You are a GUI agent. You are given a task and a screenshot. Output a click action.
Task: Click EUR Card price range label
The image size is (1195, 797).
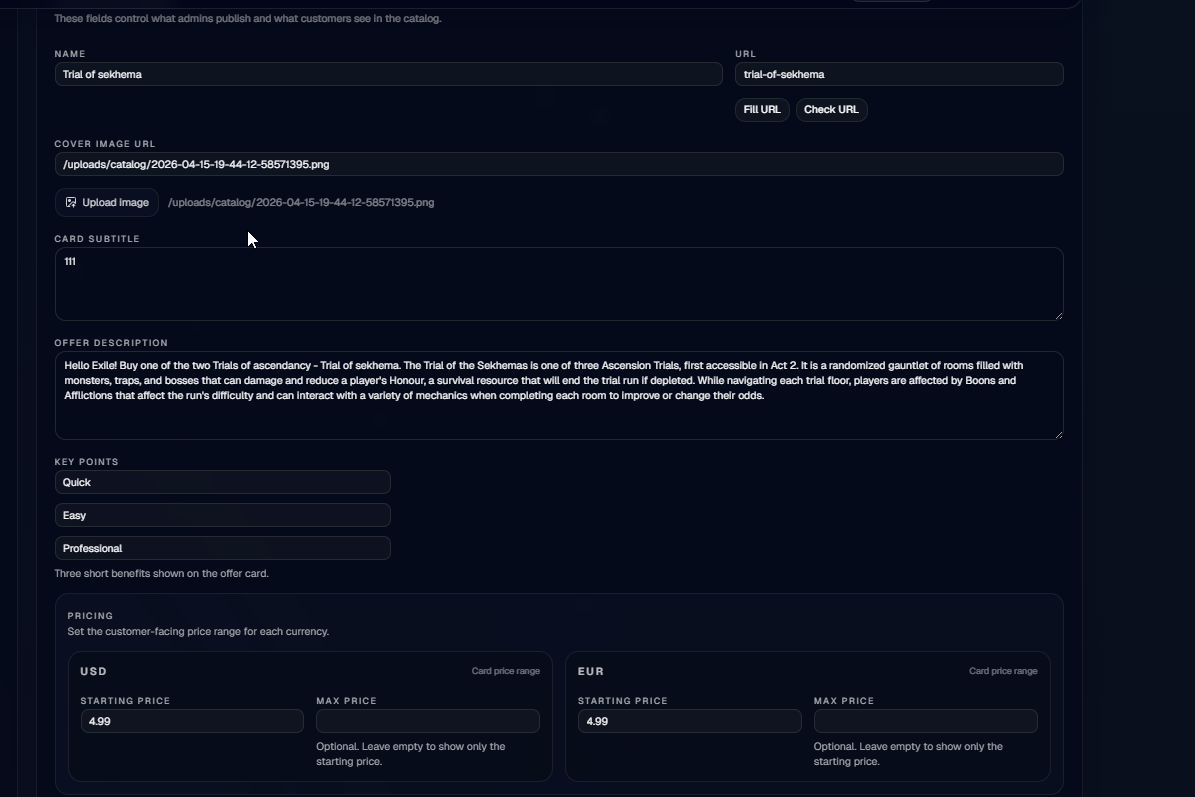(x=1003, y=671)
